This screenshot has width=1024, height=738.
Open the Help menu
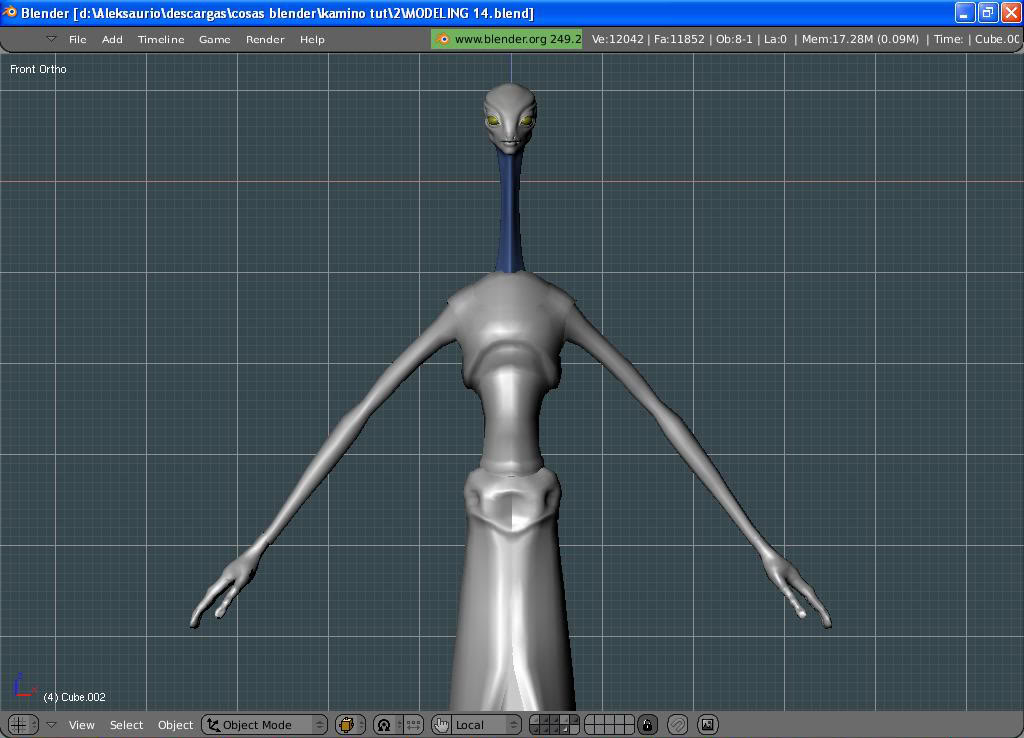[x=312, y=39]
